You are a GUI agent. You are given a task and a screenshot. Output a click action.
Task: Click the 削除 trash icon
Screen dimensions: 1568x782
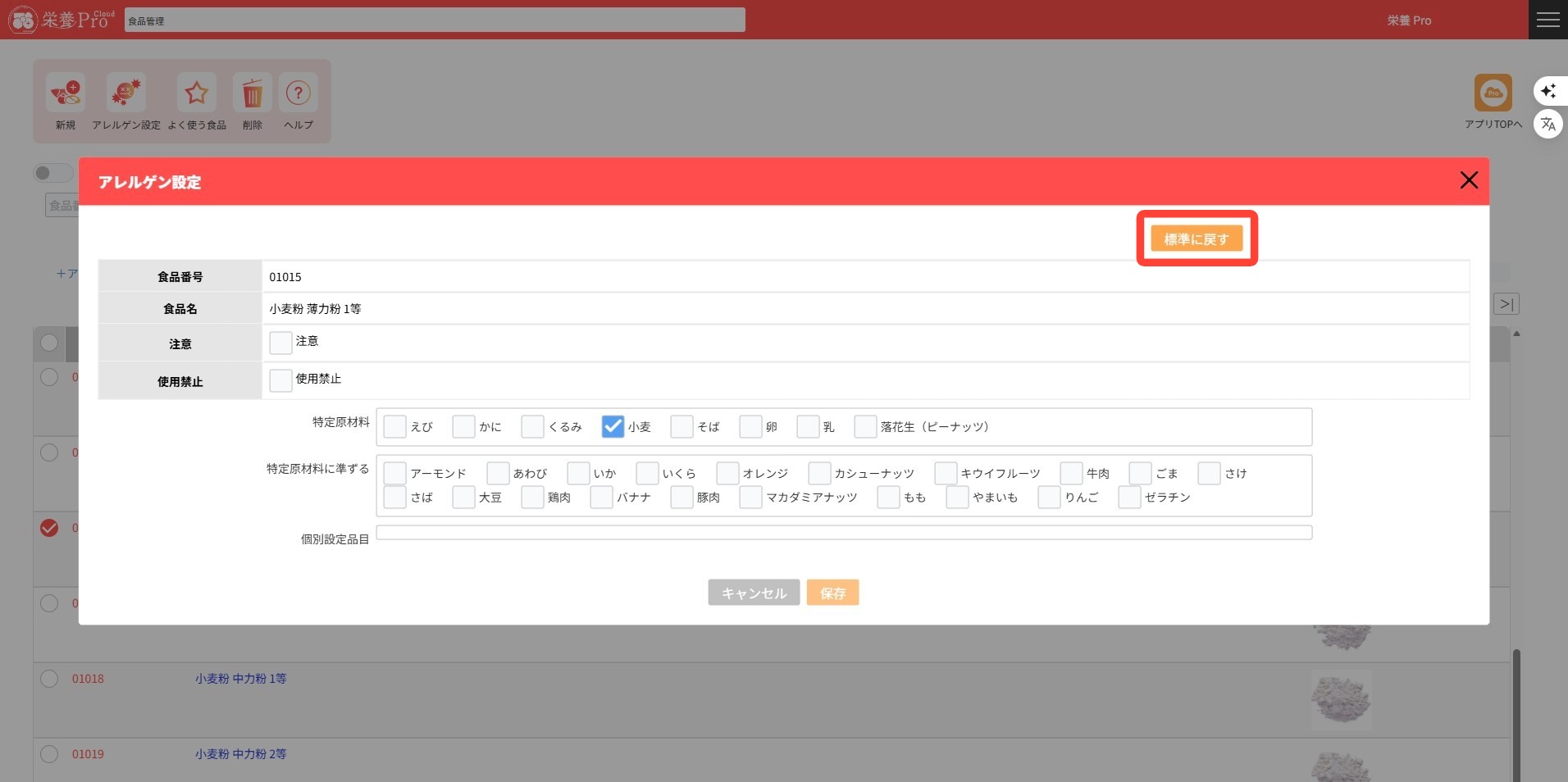pos(253,94)
